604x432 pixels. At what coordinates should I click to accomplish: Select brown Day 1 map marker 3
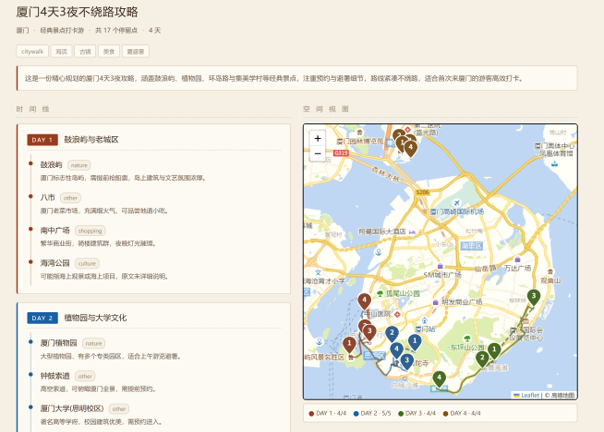(369, 332)
